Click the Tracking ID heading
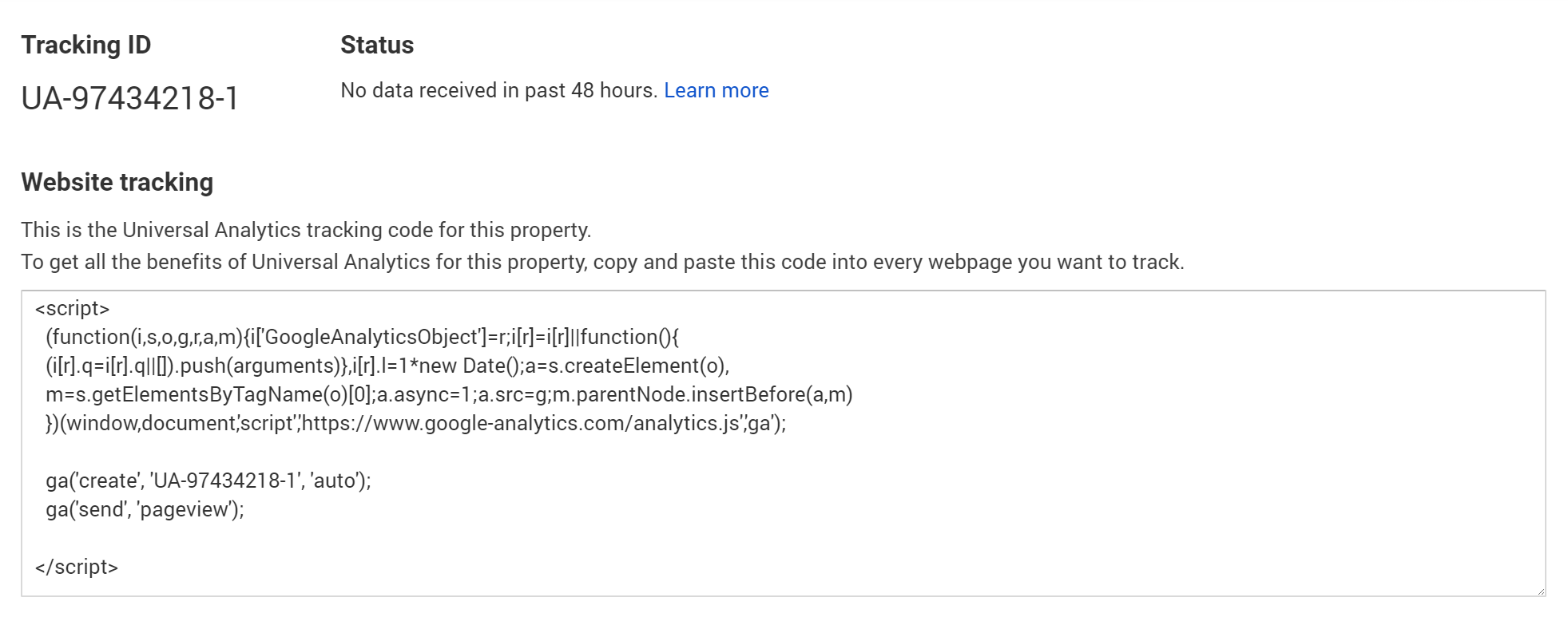The image size is (1568, 621). 85,45
